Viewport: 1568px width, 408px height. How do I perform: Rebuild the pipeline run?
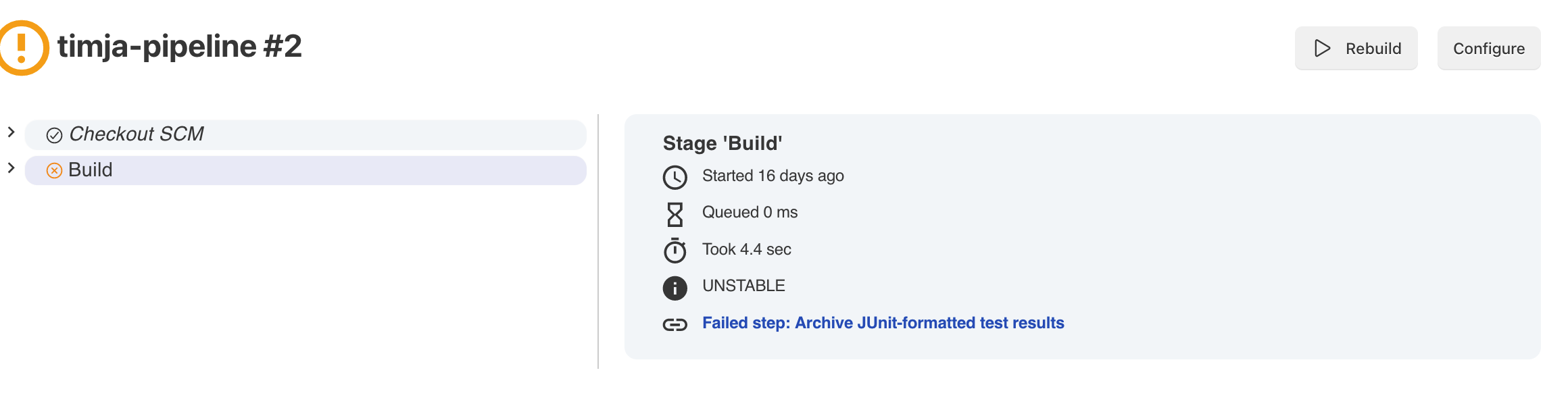pyautogui.click(x=1356, y=48)
